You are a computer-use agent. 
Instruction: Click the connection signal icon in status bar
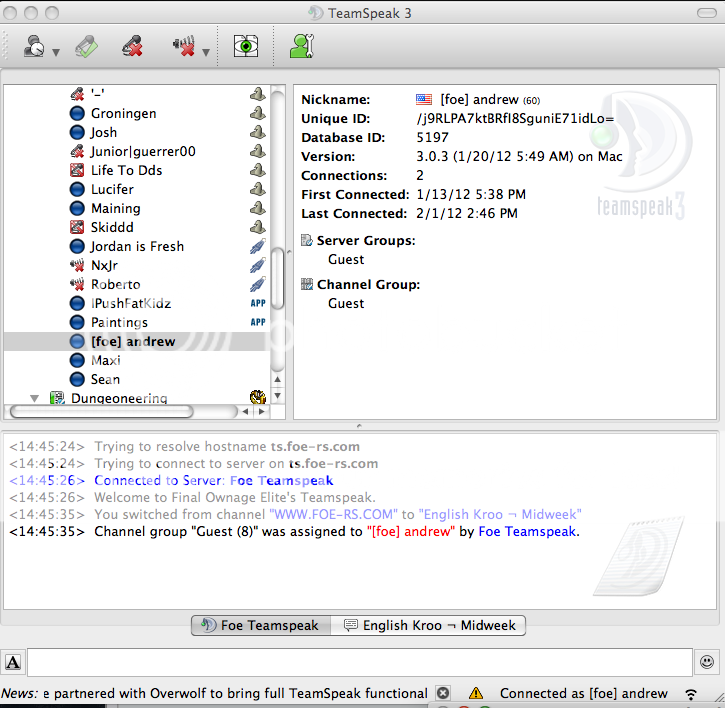691,693
